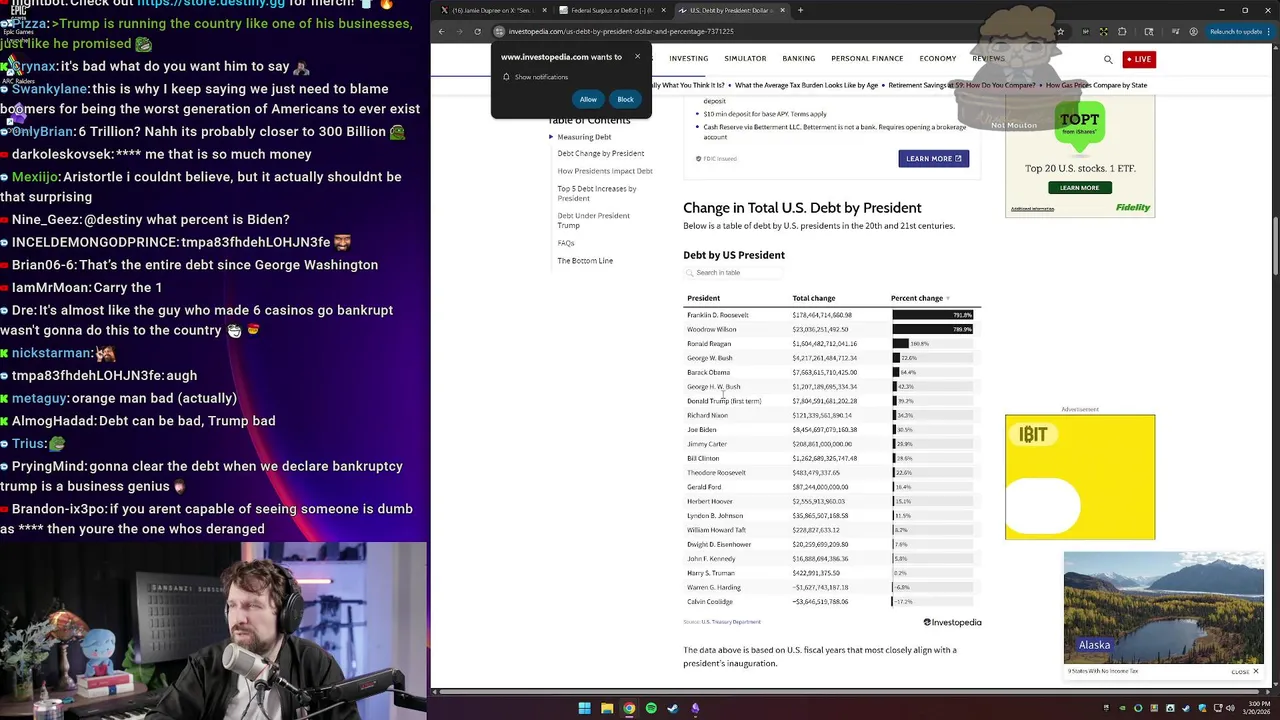Jump to Debt Change by President section
The height and width of the screenshot is (720, 1280).
click(x=601, y=154)
